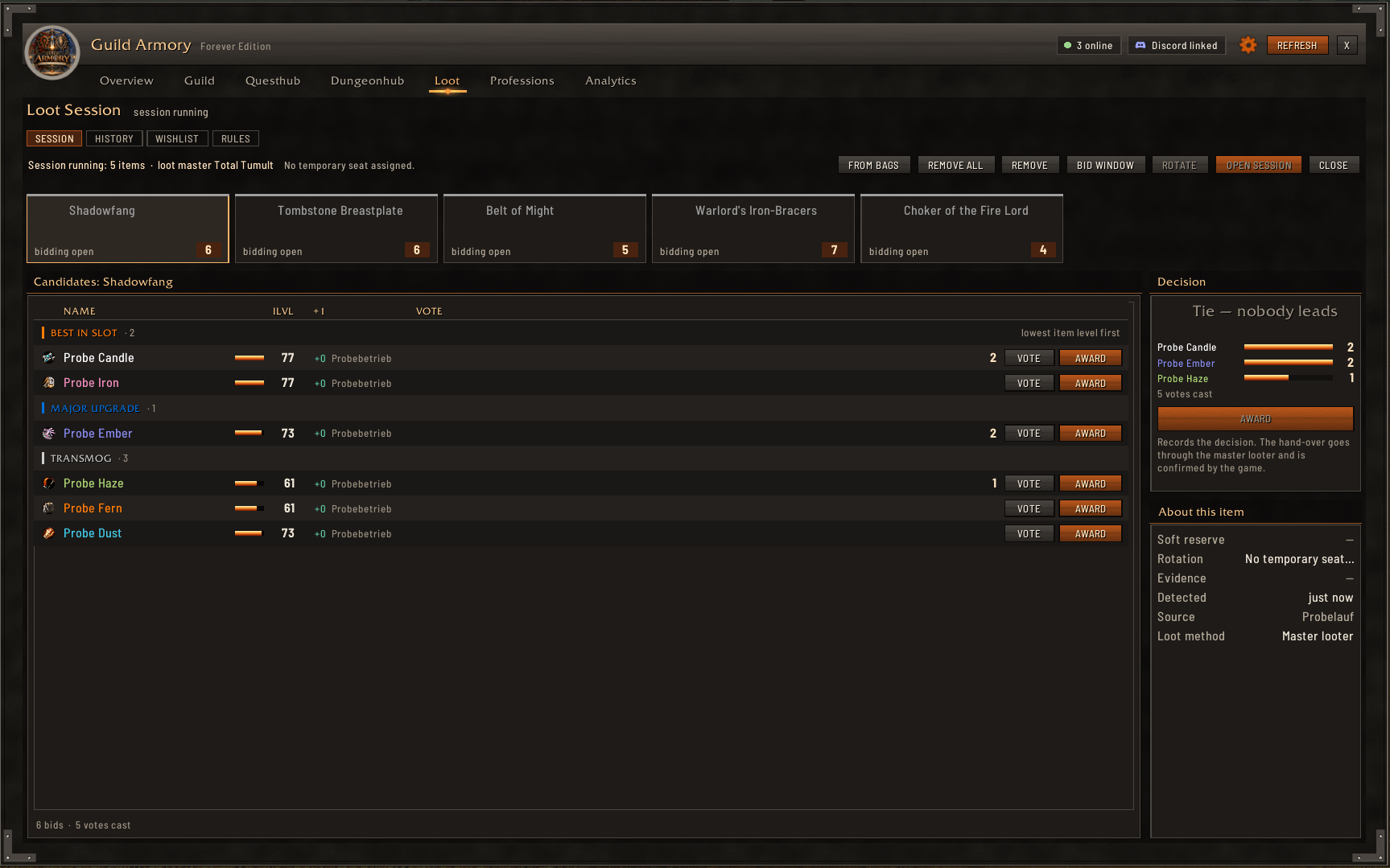1390x868 pixels.
Task: Click the large AWARD button in Decision panel
Action: [1255, 419]
